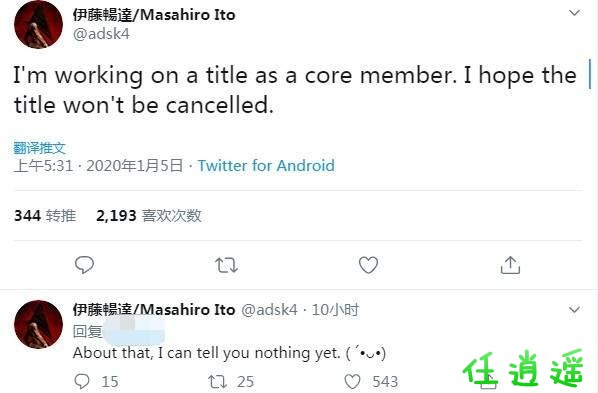Open the tweet timestamp 上午5:31

(43, 166)
